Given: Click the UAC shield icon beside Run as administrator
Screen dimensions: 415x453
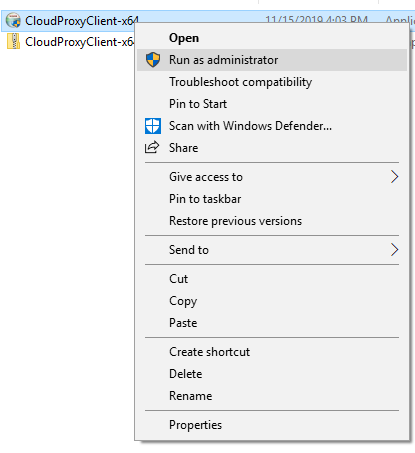Looking at the screenshot, I should coord(153,60).
